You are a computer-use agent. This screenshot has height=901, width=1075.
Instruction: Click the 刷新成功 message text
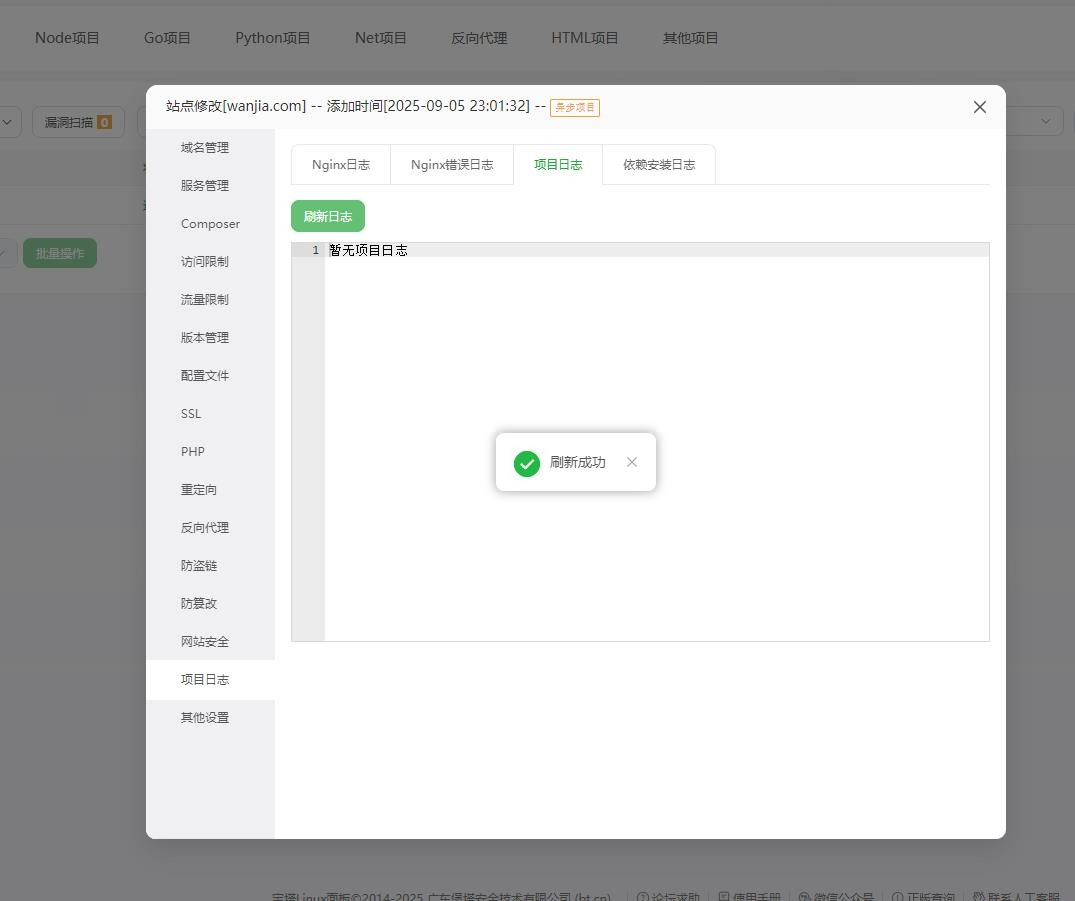[578, 462]
